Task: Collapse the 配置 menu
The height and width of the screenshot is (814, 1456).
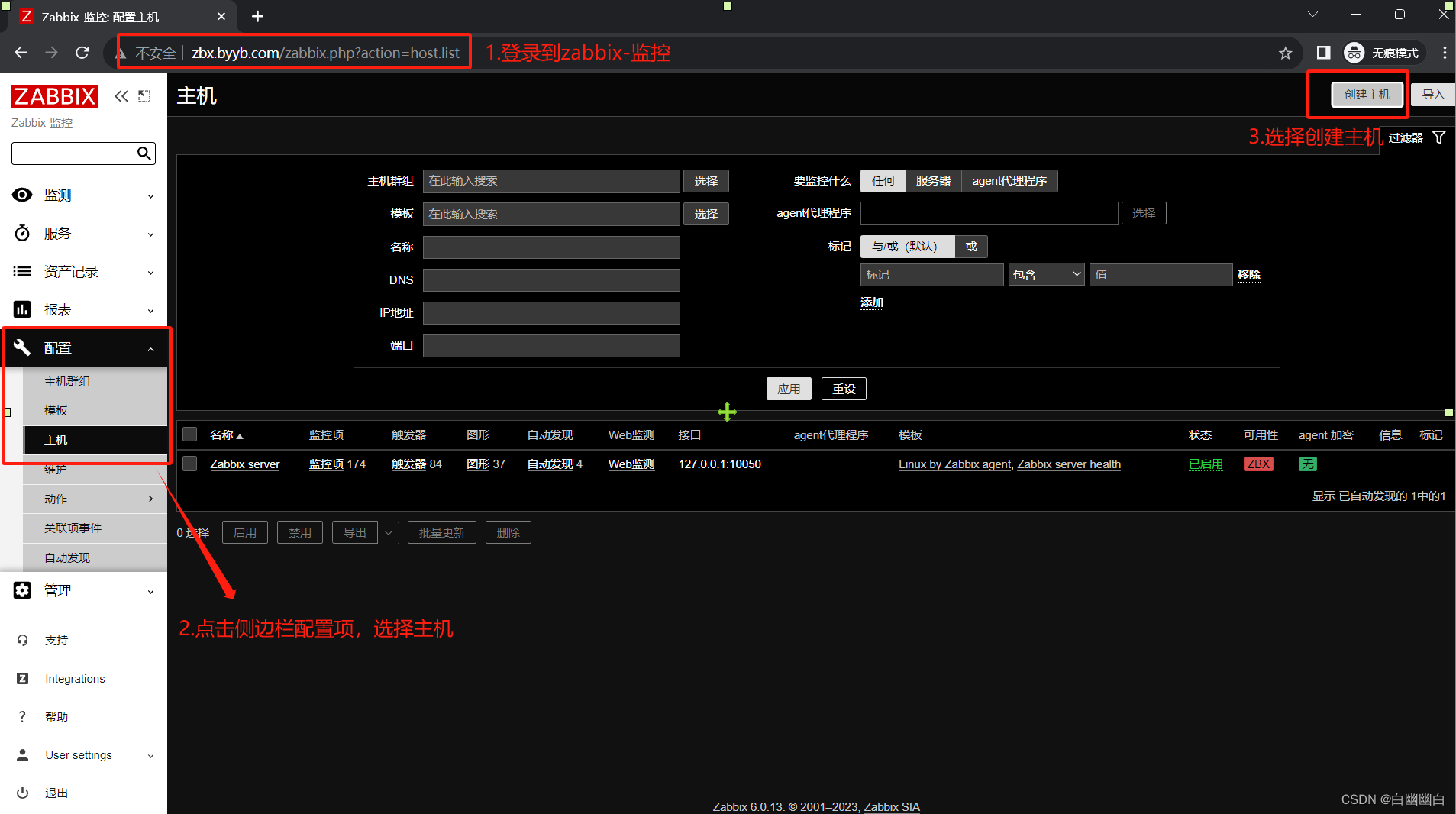Action: (150, 349)
